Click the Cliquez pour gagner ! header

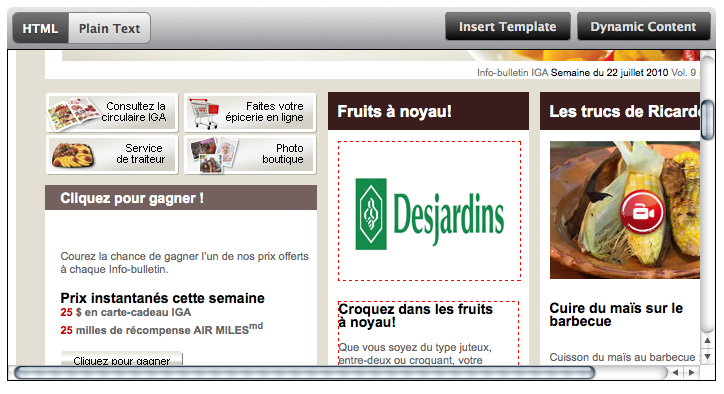pos(181,198)
